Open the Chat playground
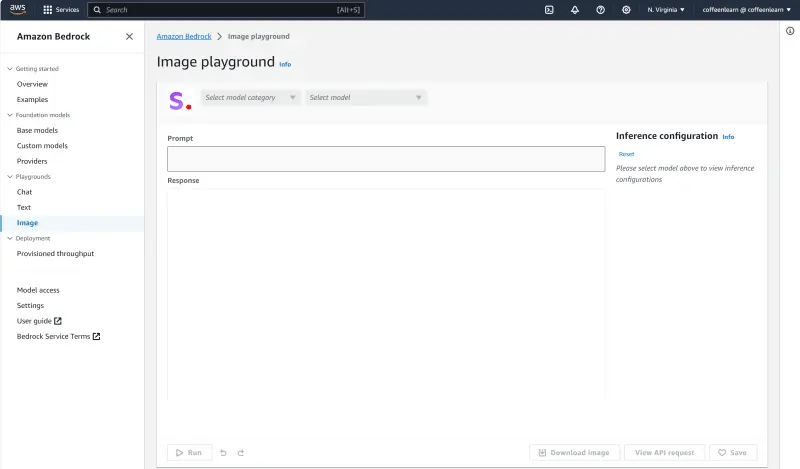This screenshot has width=800, height=469. (x=24, y=192)
